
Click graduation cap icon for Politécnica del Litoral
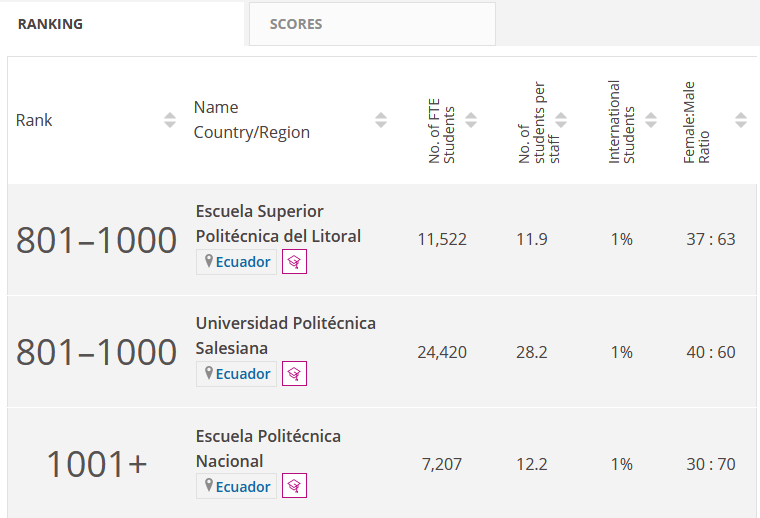(294, 262)
